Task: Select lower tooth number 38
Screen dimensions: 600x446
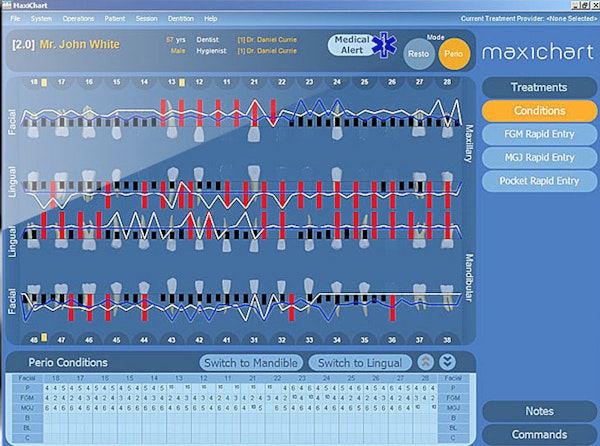Action: click(447, 340)
